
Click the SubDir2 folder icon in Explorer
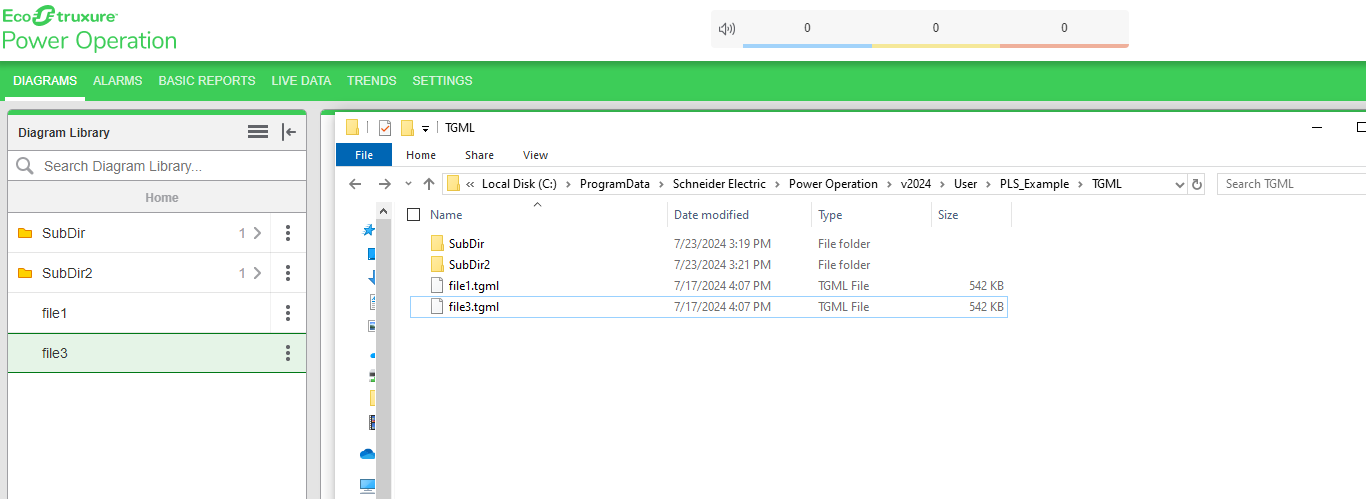[x=437, y=265]
